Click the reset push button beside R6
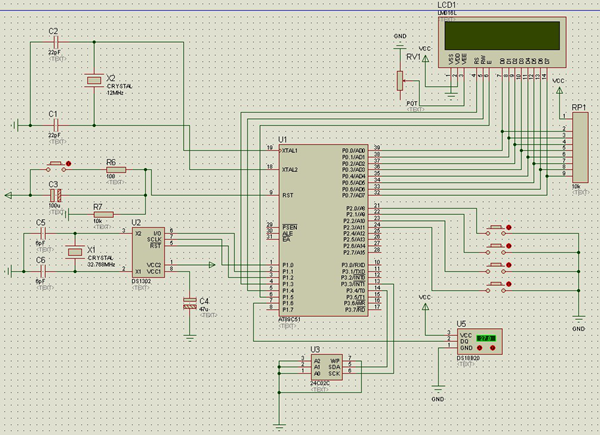This screenshot has width=600, height=435. coord(56,166)
